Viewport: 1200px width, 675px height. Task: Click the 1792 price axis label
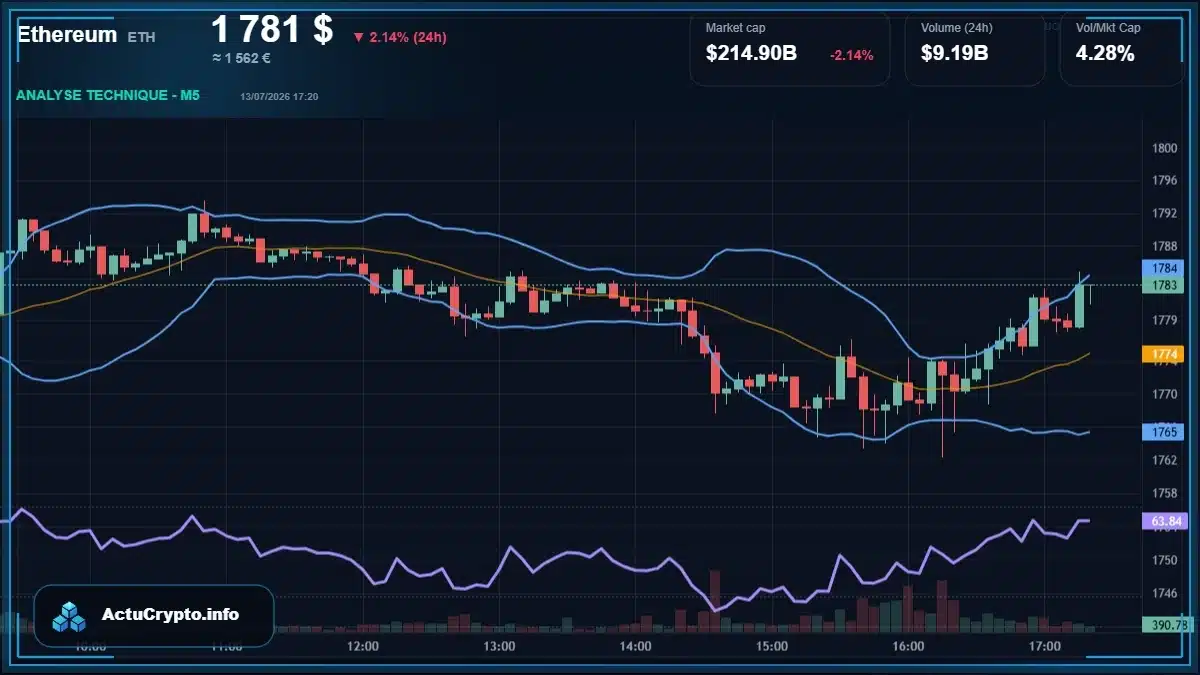pyautogui.click(x=1165, y=213)
